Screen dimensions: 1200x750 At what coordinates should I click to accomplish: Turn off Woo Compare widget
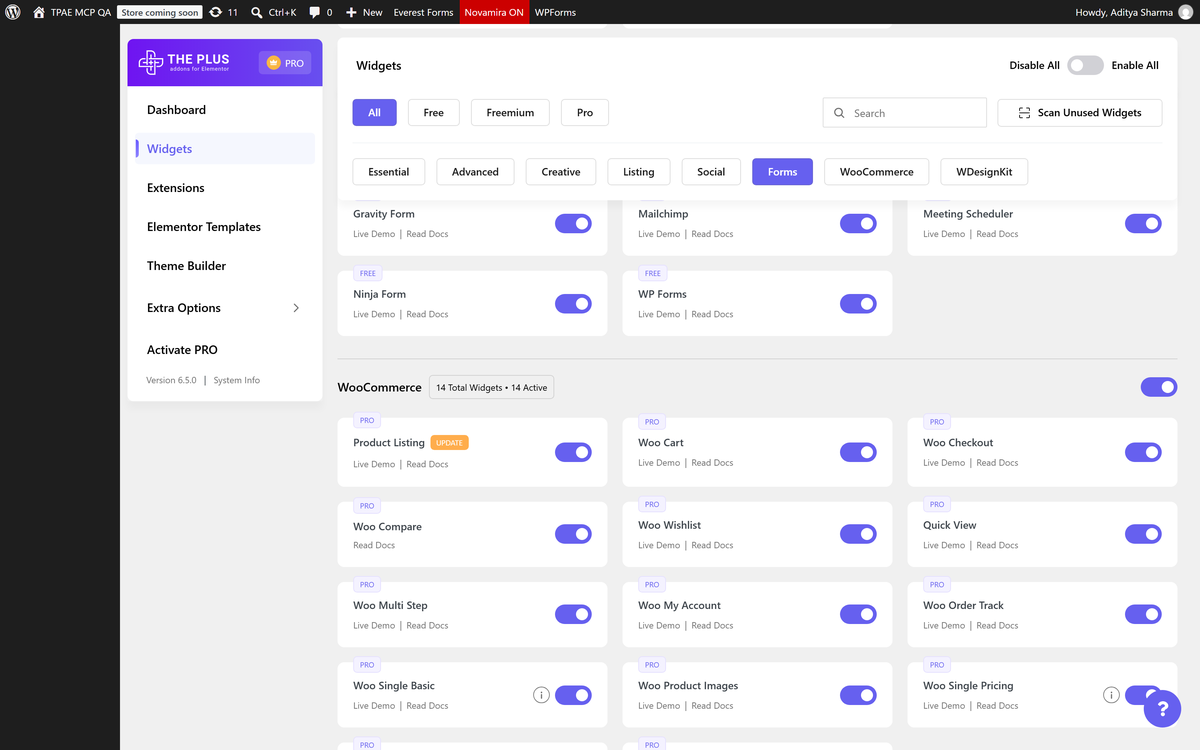pyautogui.click(x=573, y=534)
